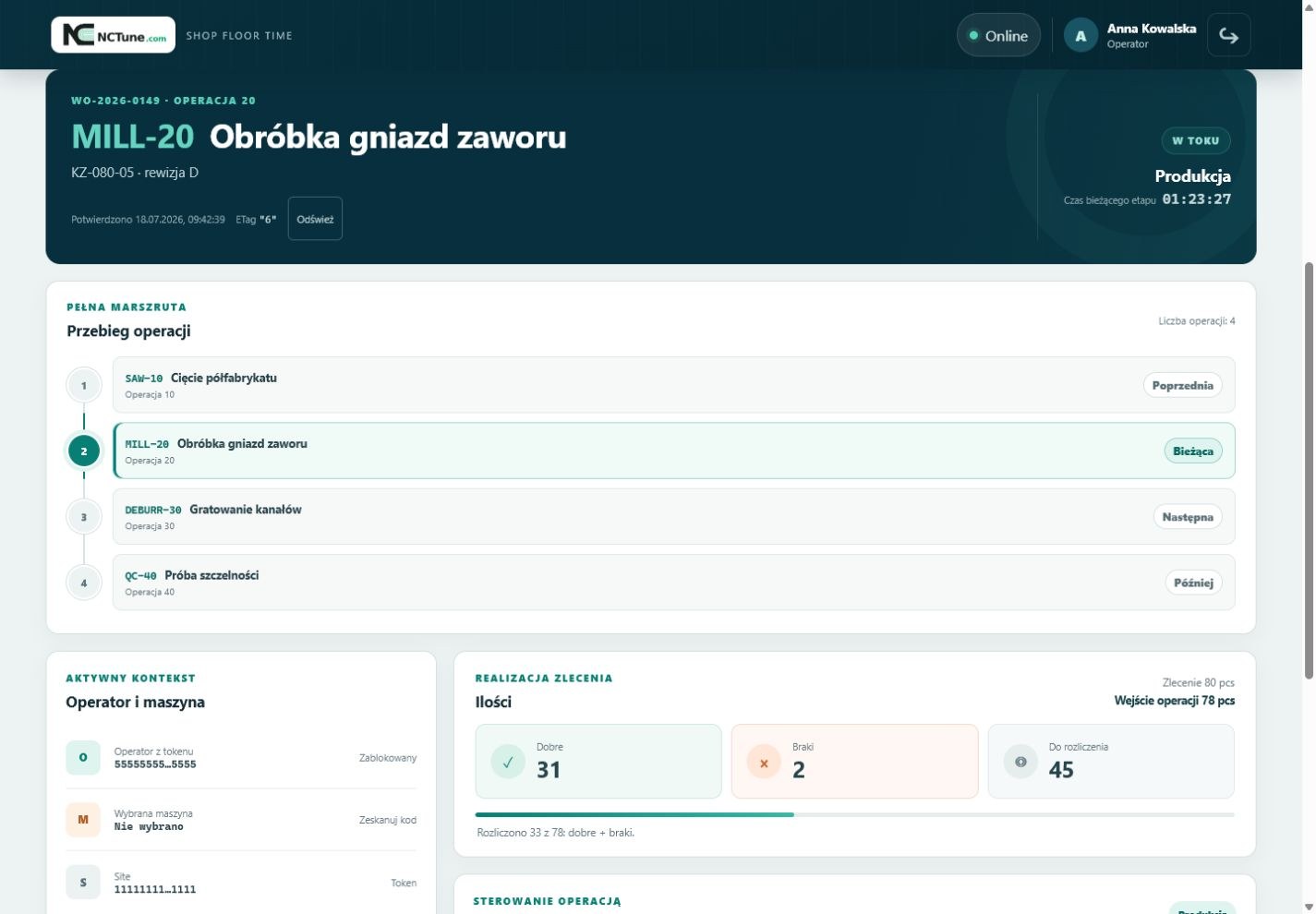The height and width of the screenshot is (914, 1316).
Task: Click the Rozliczono 33 z 78 summary text
Action: 555,832
